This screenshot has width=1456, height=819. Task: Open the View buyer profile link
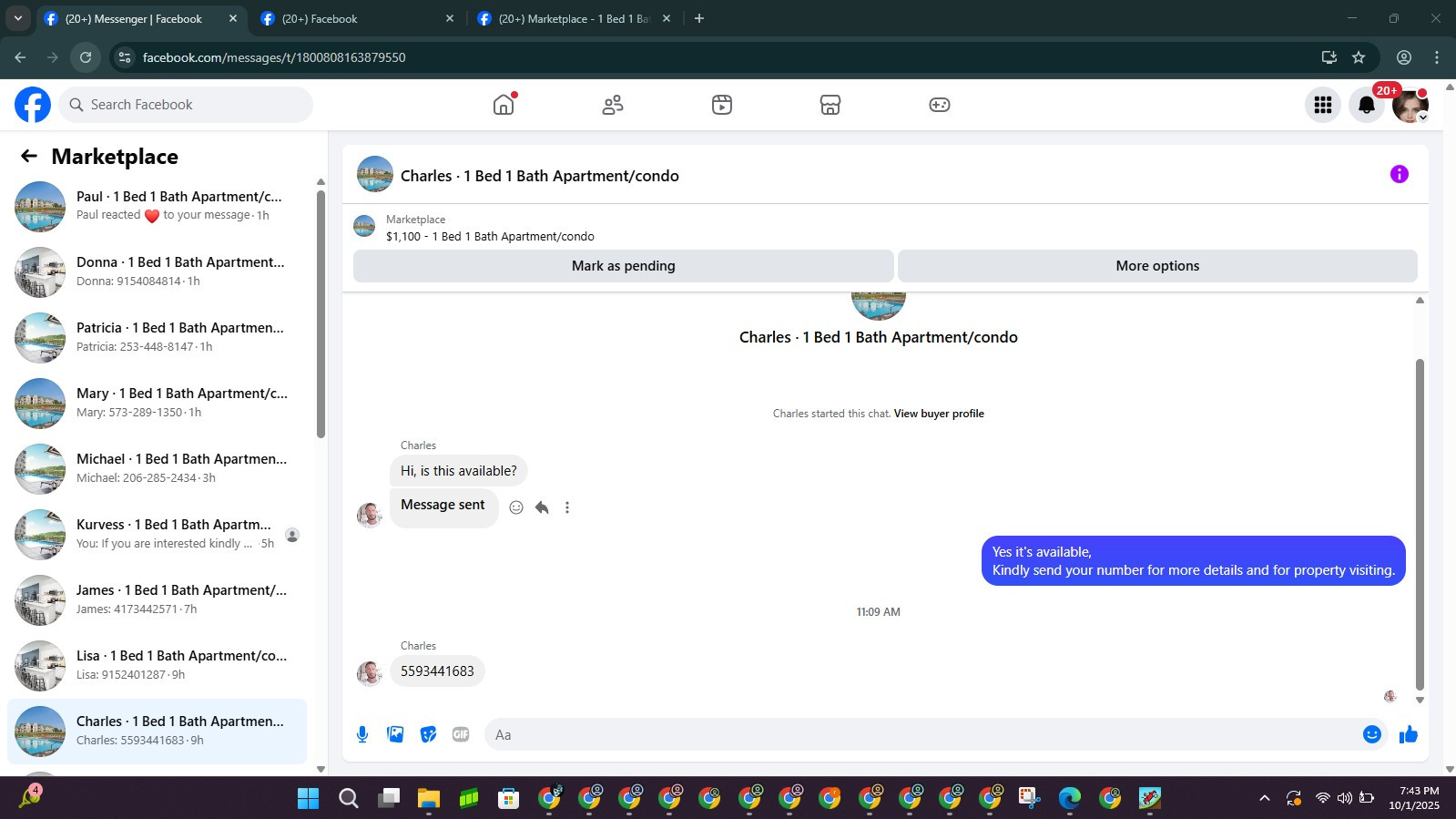(939, 414)
